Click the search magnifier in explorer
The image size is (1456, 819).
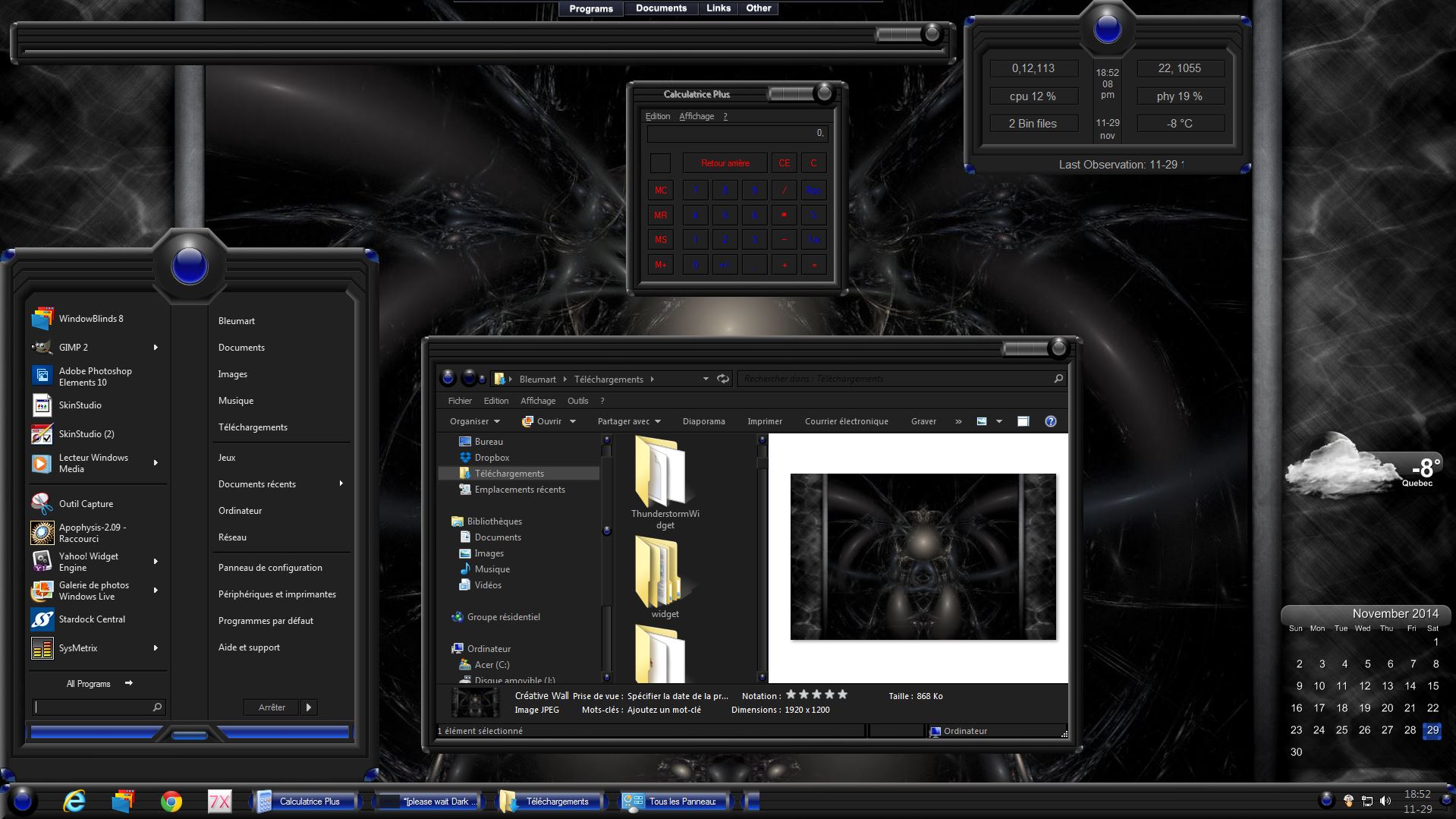point(1058,379)
